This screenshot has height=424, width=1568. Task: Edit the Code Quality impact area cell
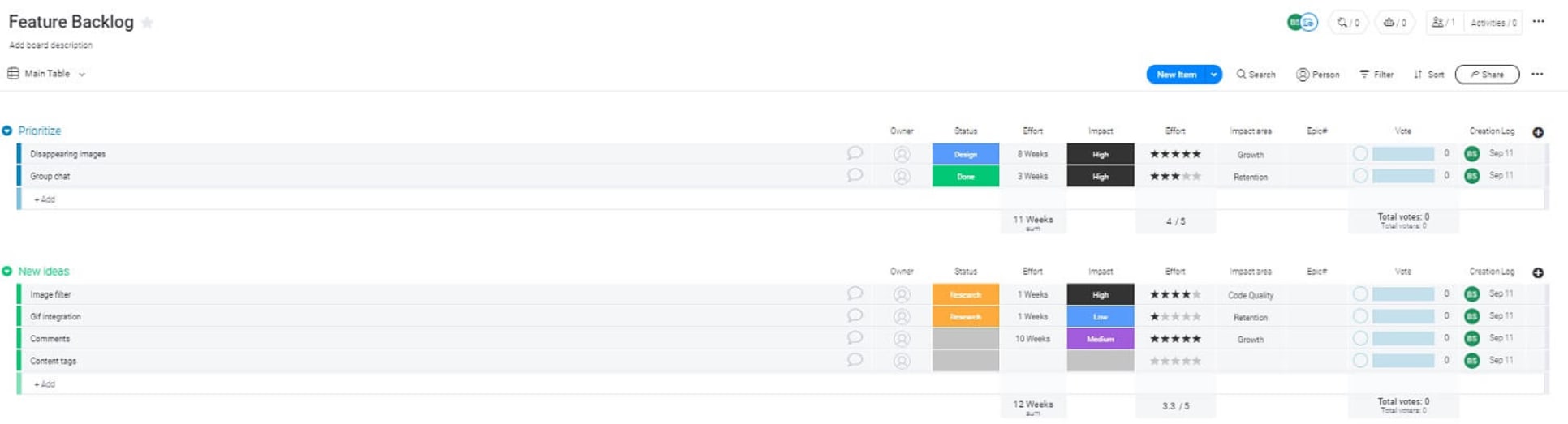click(1251, 295)
